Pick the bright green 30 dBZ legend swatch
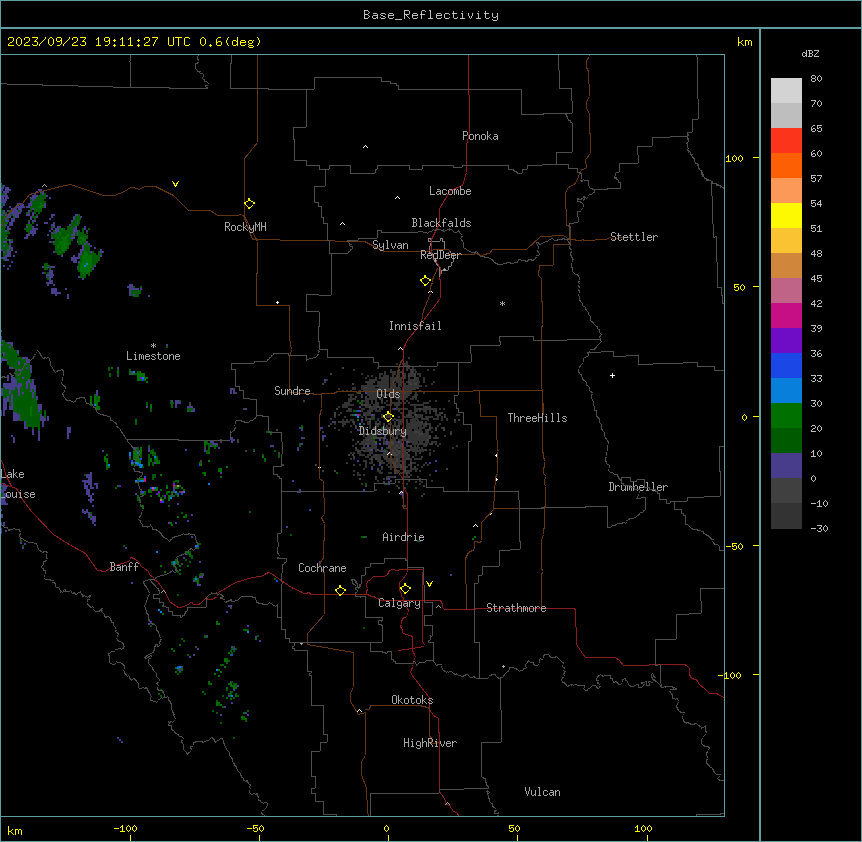 pyautogui.click(x=786, y=416)
